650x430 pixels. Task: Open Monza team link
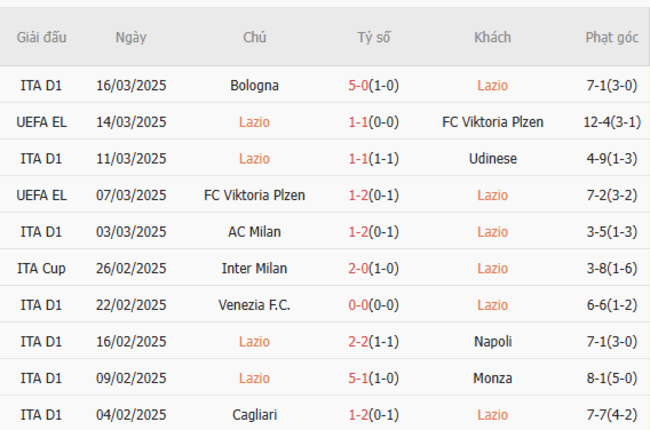493,378
